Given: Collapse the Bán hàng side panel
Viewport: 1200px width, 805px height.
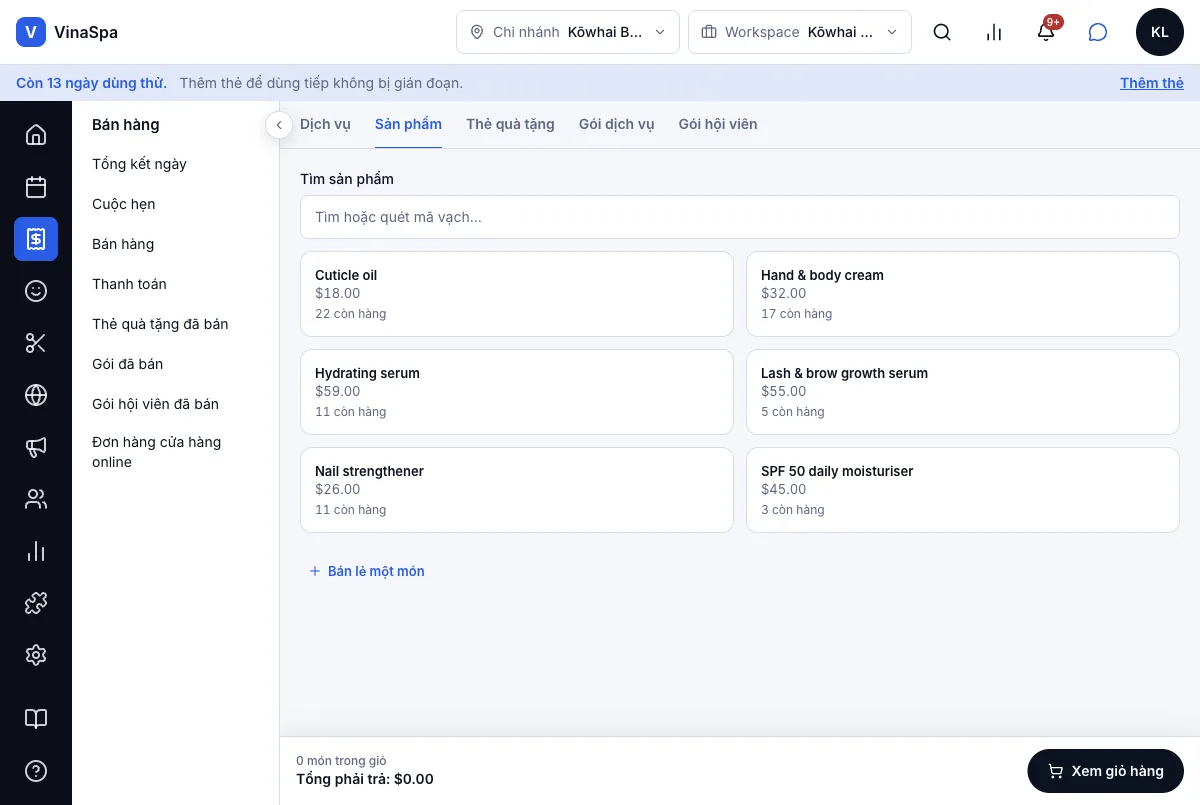Looking at the screenshot, I should coord(279,125).
